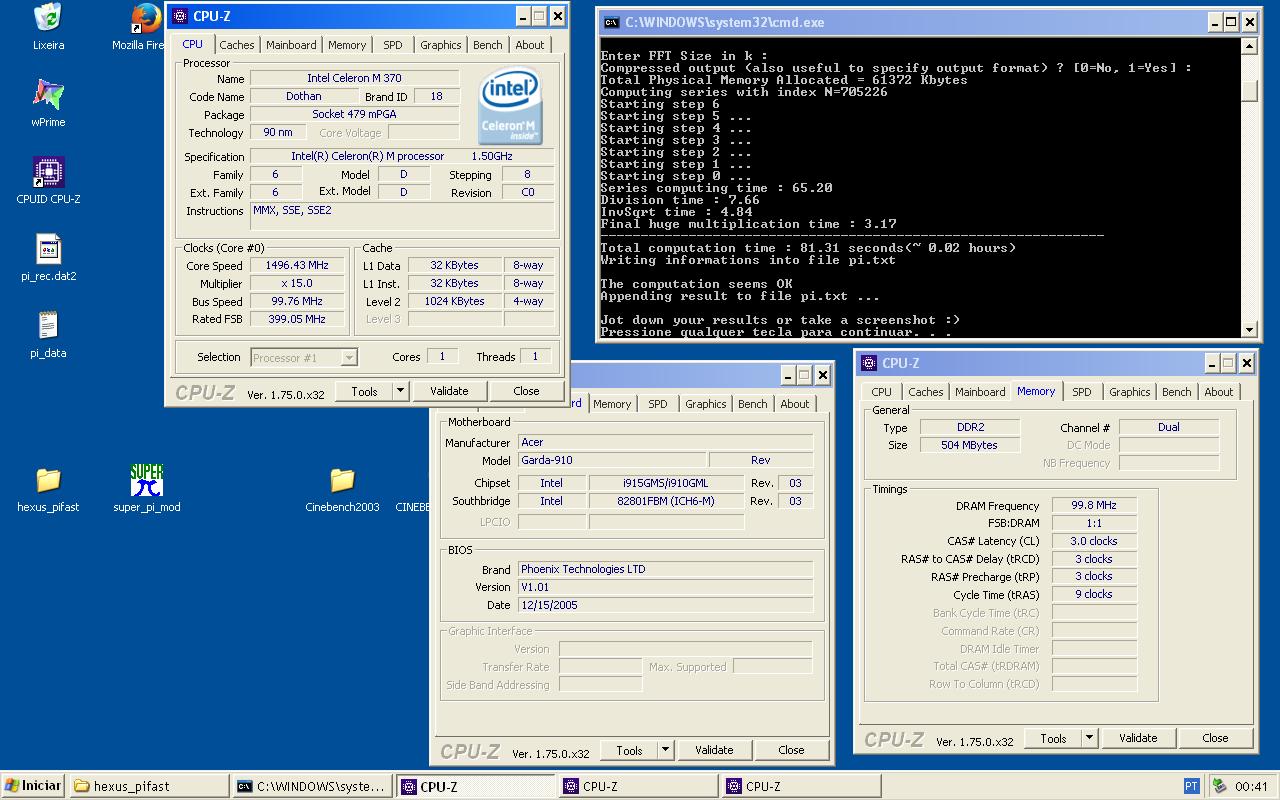Open the Bench tab in CPU window
The width and height of the screenshot is (1280, 800).
point(488,45)
